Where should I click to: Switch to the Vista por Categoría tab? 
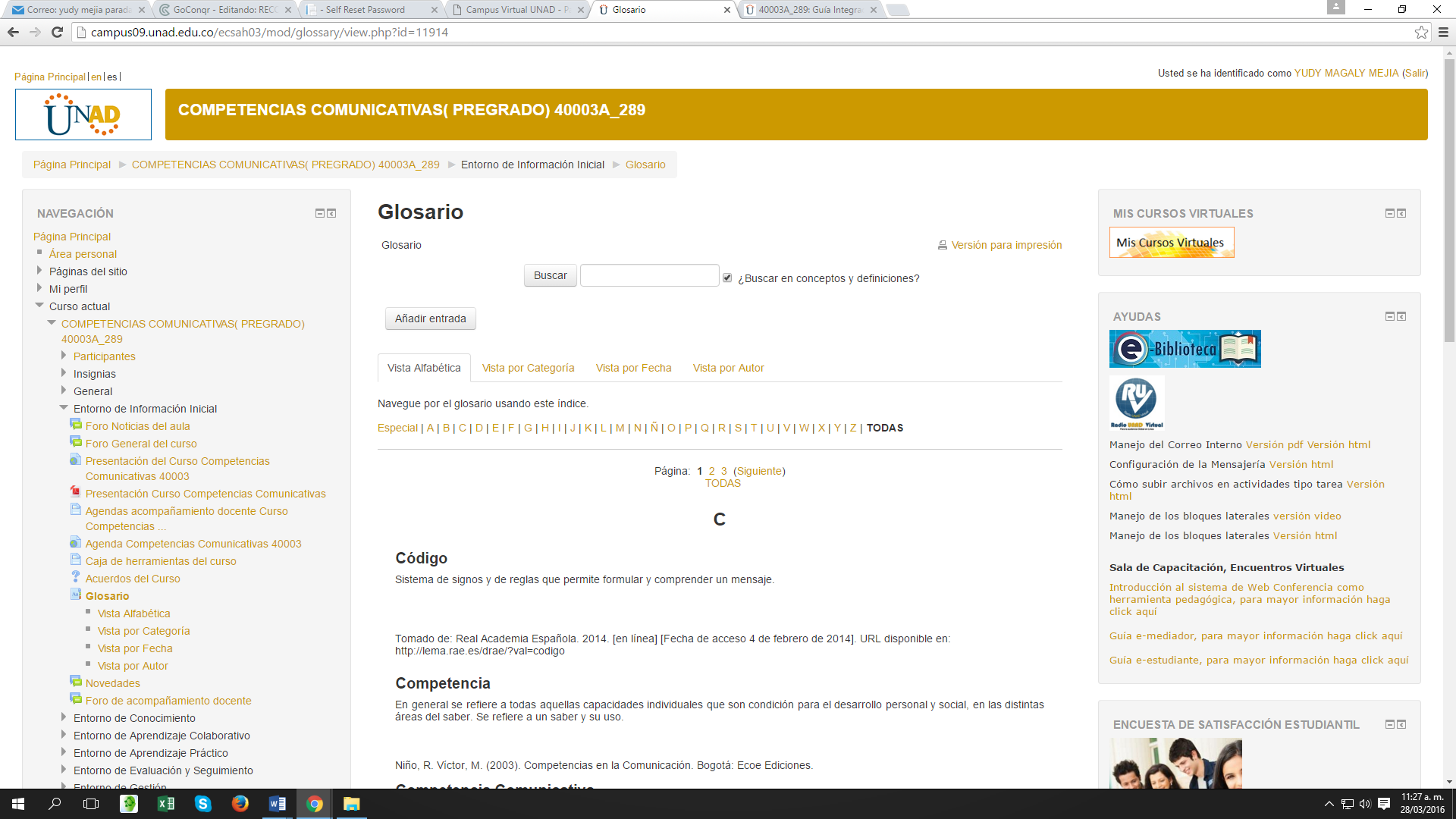528,368
